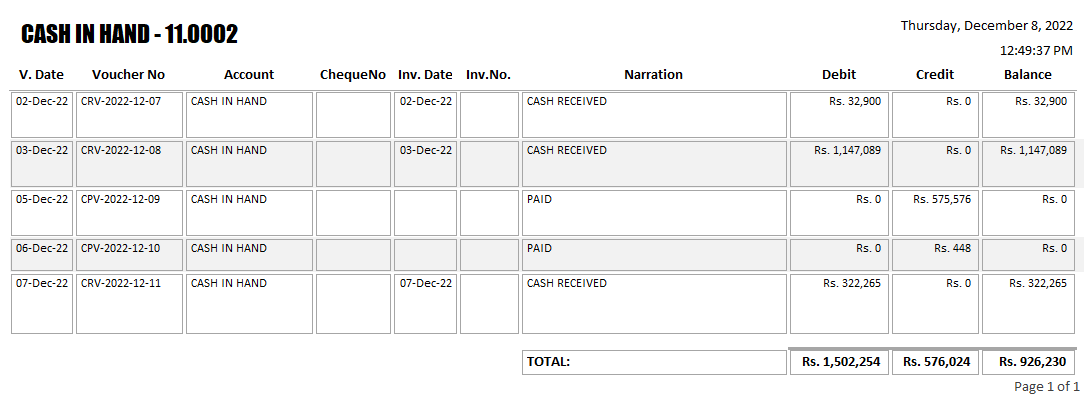Click the total credit Rs. 576,024
This screenshot has height=404, width=1089.
(x=936, y=362)
